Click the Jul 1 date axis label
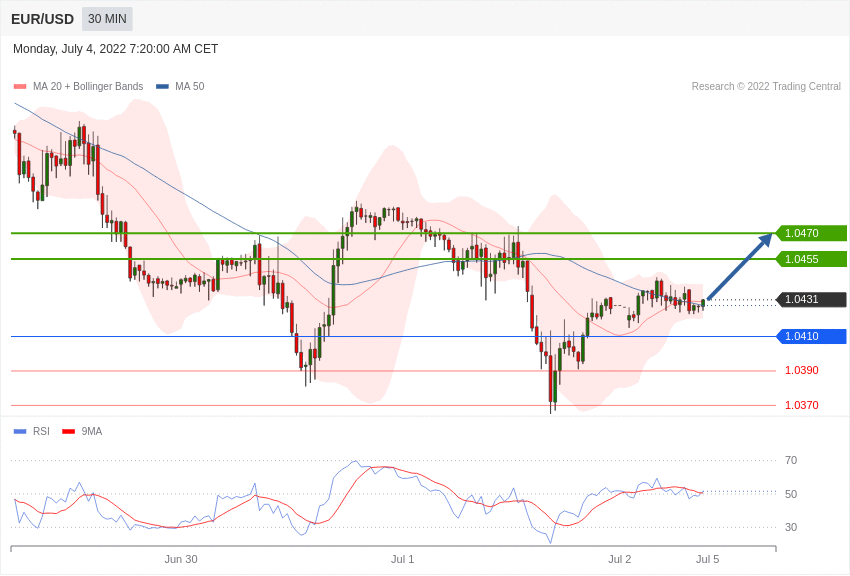The width and height of the screenshot is (850, 576). [x=403, y=559]
